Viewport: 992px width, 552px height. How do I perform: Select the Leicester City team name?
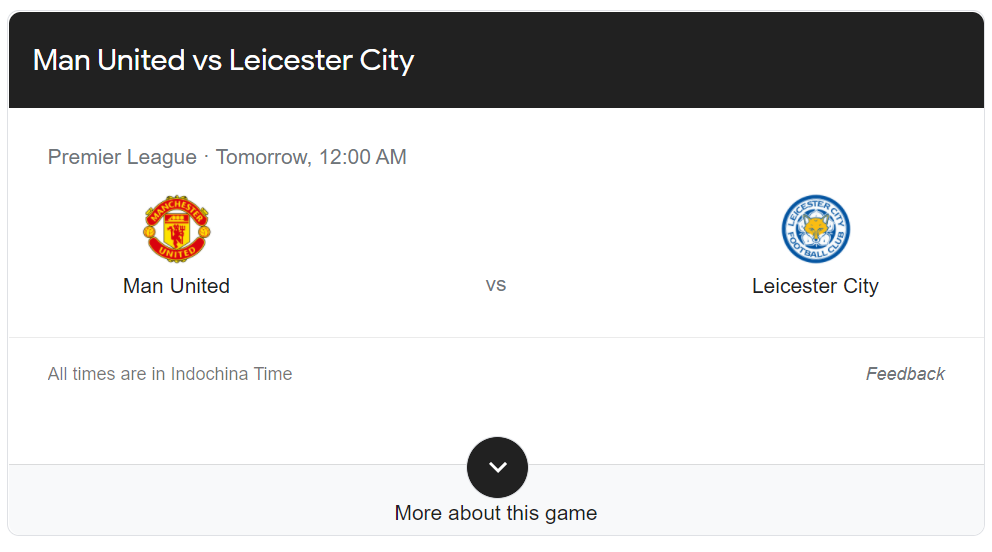(x=815, y=286)
